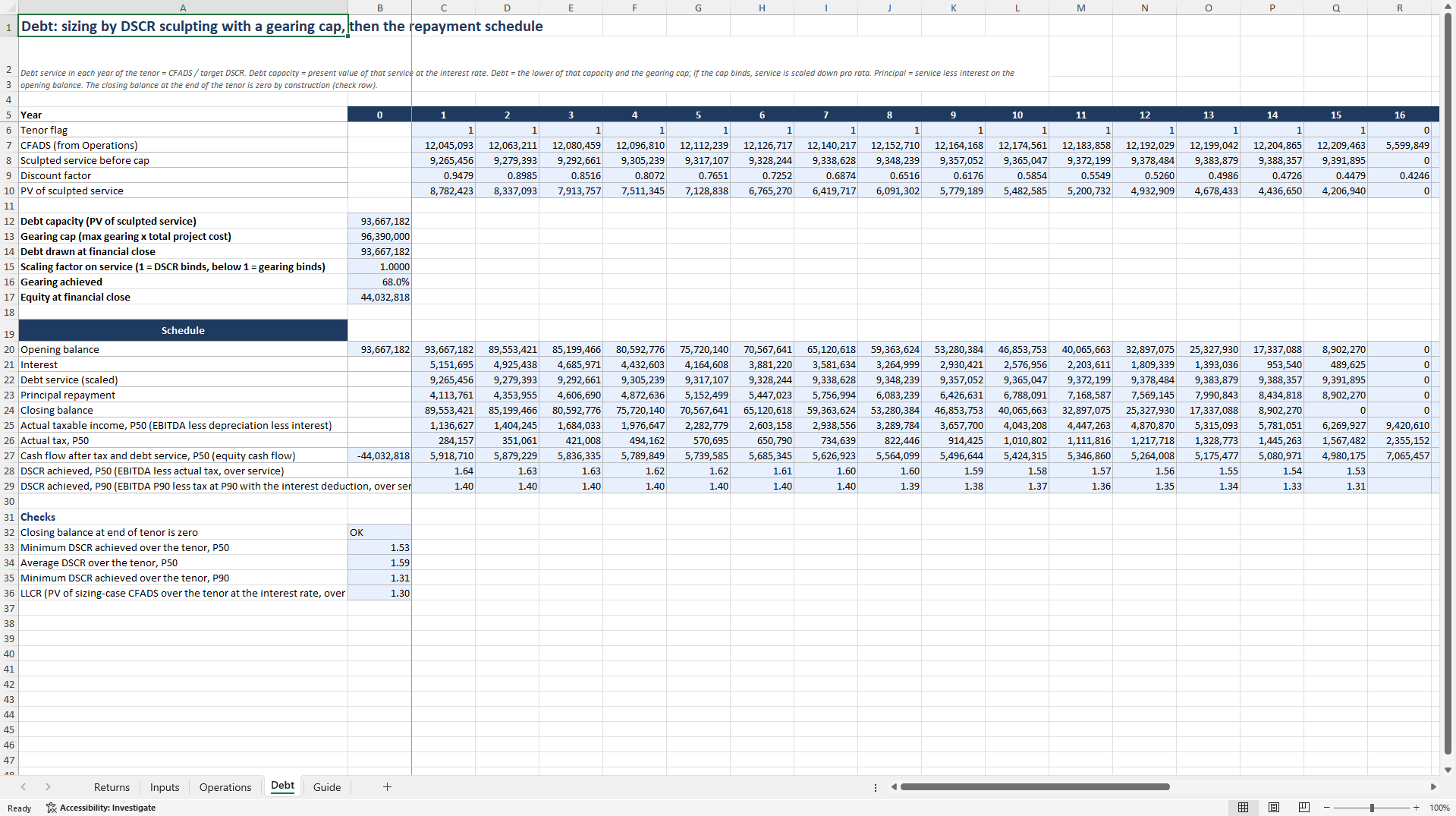
Task: Click year 1 CFADS value 12,045,093
Action: tap(443, 145)
